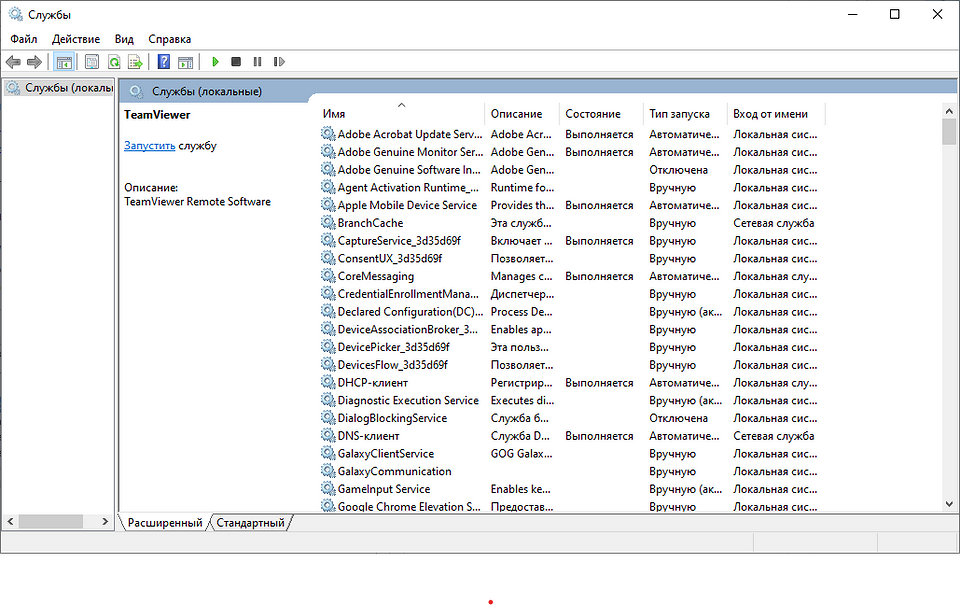Click the down arrow on the vertical scrollbar
Viewport: 960px width, 605px height.
click(x=949, y=503)
